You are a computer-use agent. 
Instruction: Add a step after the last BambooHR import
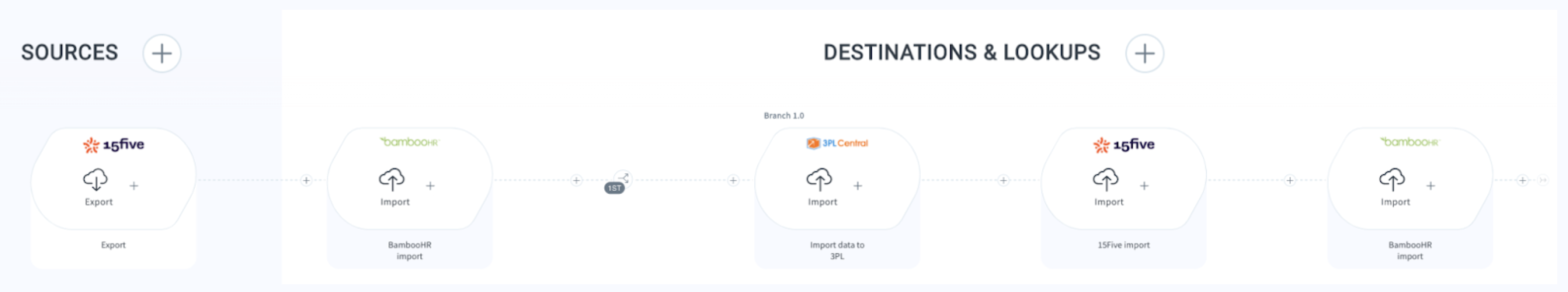point(1522,180)
